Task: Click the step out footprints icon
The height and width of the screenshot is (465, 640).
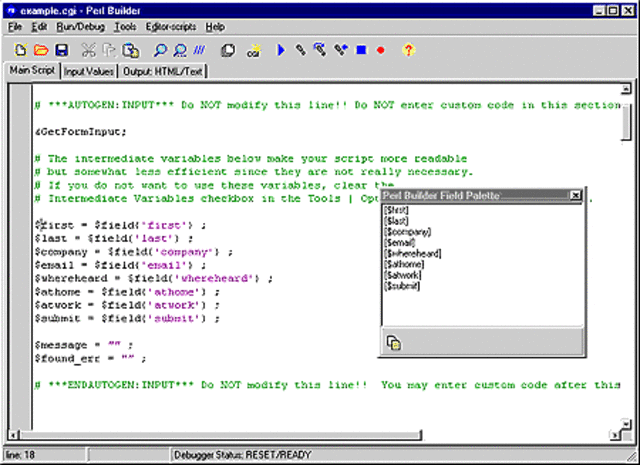Action: click(341, 50)
